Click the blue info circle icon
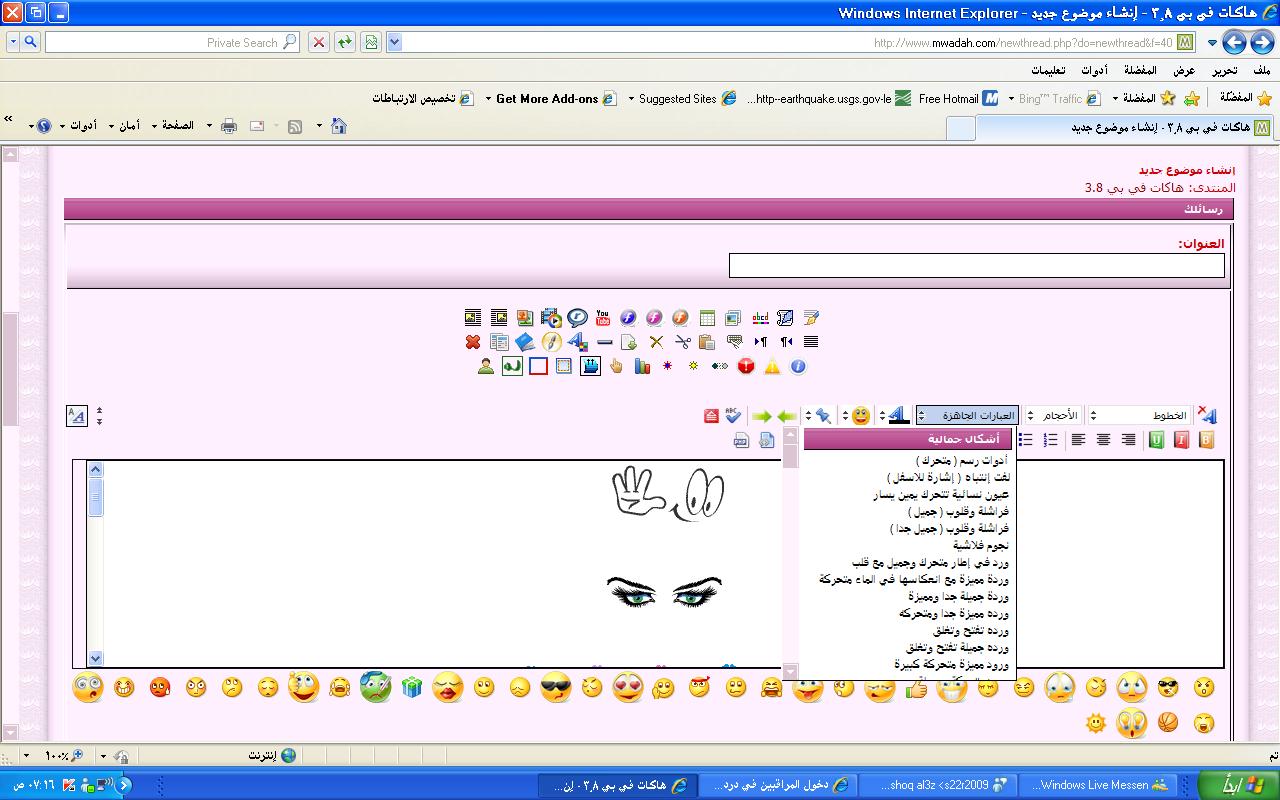1280x800 pixels. pyautogui.click(x=798, y=367)
